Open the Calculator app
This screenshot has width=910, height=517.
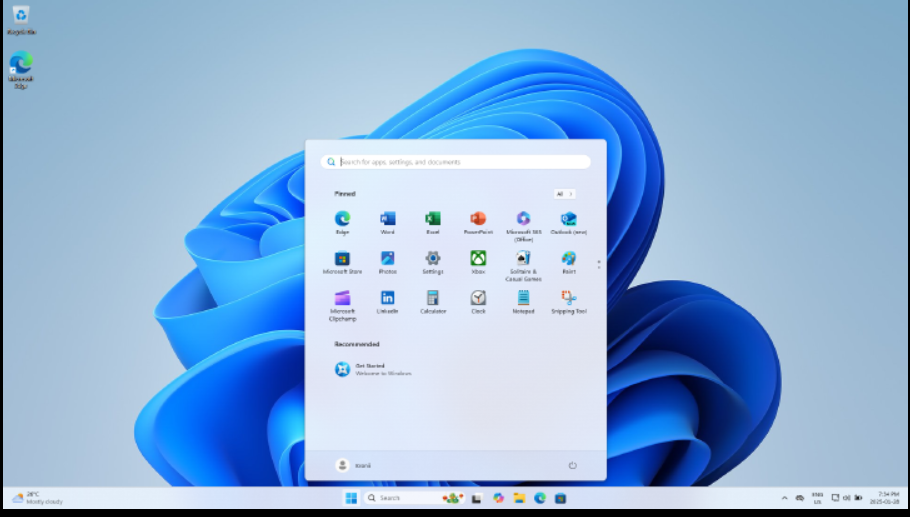pos(433,298)
